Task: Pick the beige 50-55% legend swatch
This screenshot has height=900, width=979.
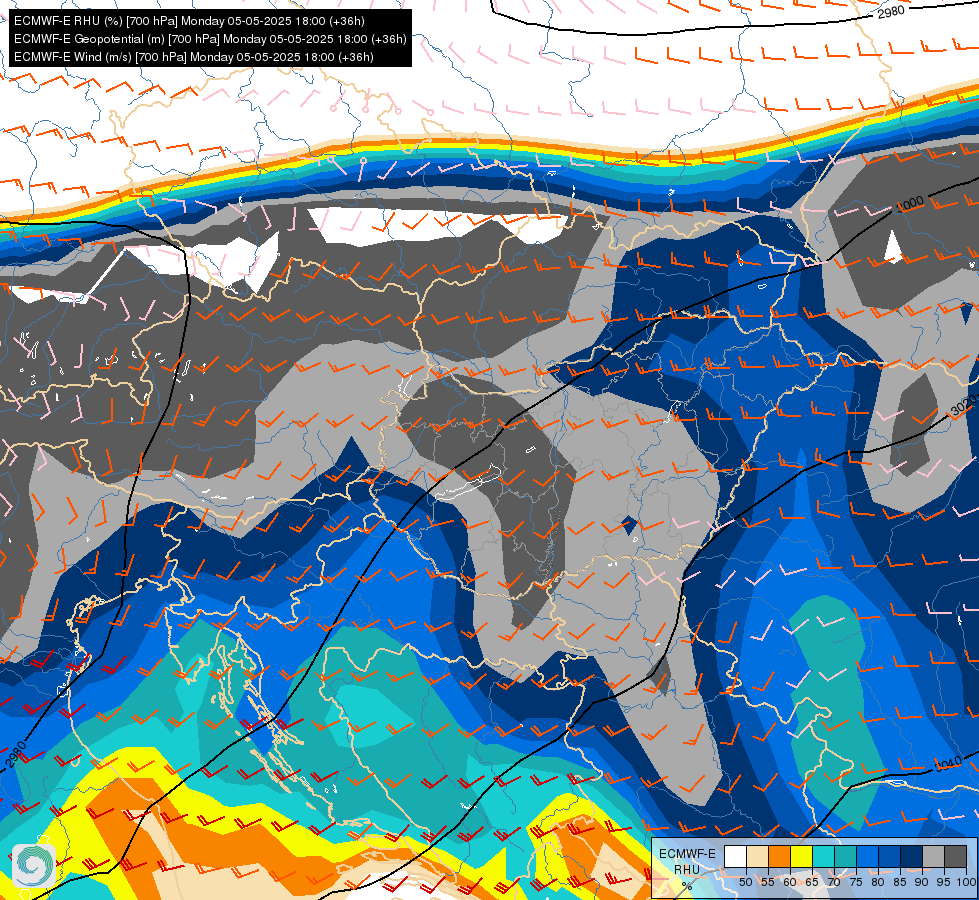Action: point(757,856)
